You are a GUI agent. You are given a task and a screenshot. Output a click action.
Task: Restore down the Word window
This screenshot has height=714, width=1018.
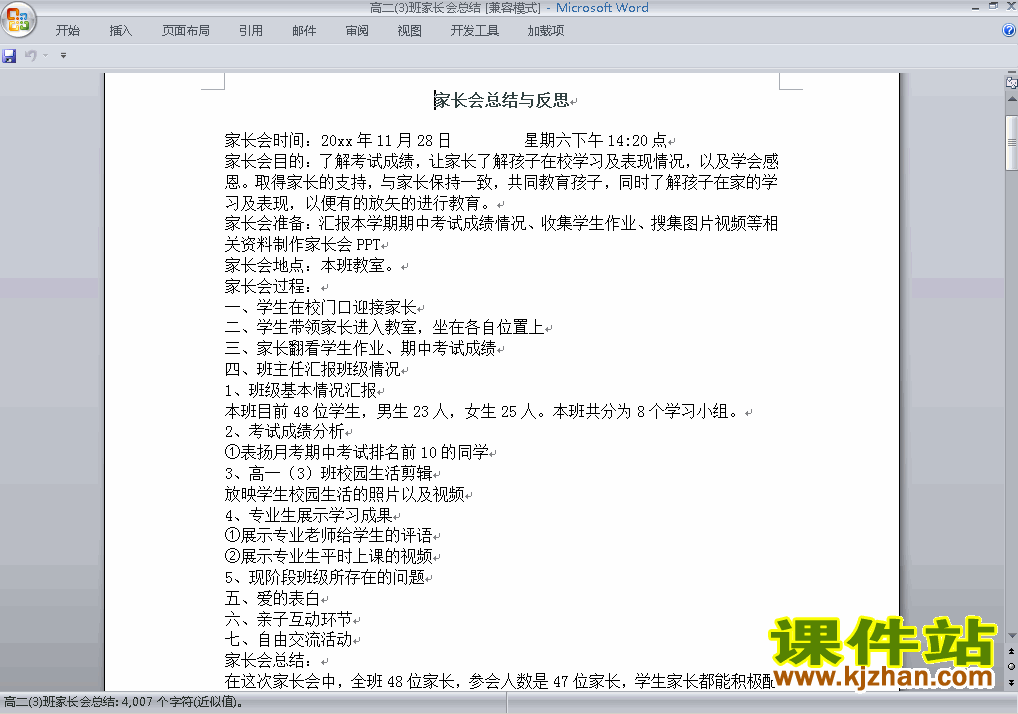tap(993, 6)
